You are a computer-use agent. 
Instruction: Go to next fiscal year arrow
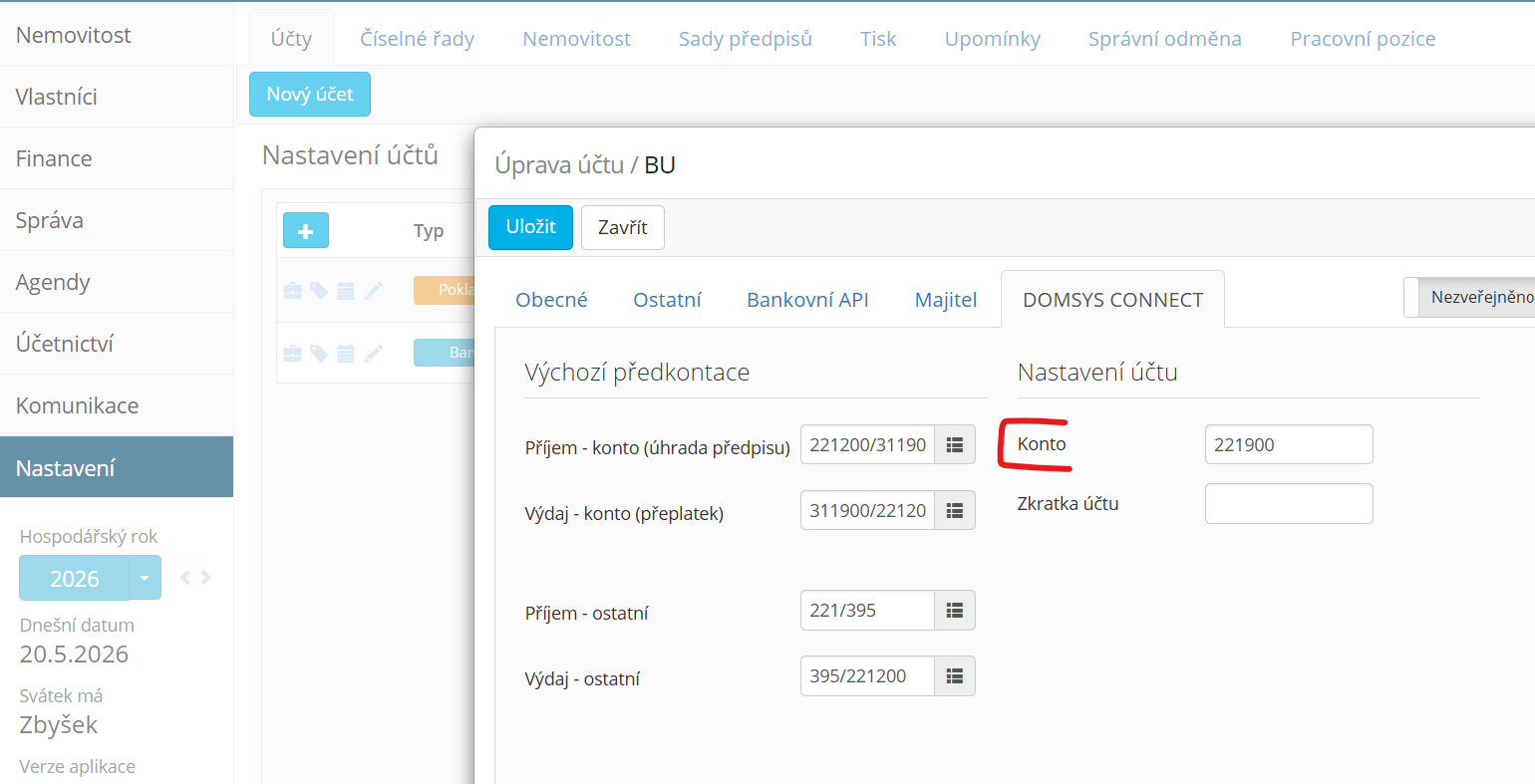point(206,578)
